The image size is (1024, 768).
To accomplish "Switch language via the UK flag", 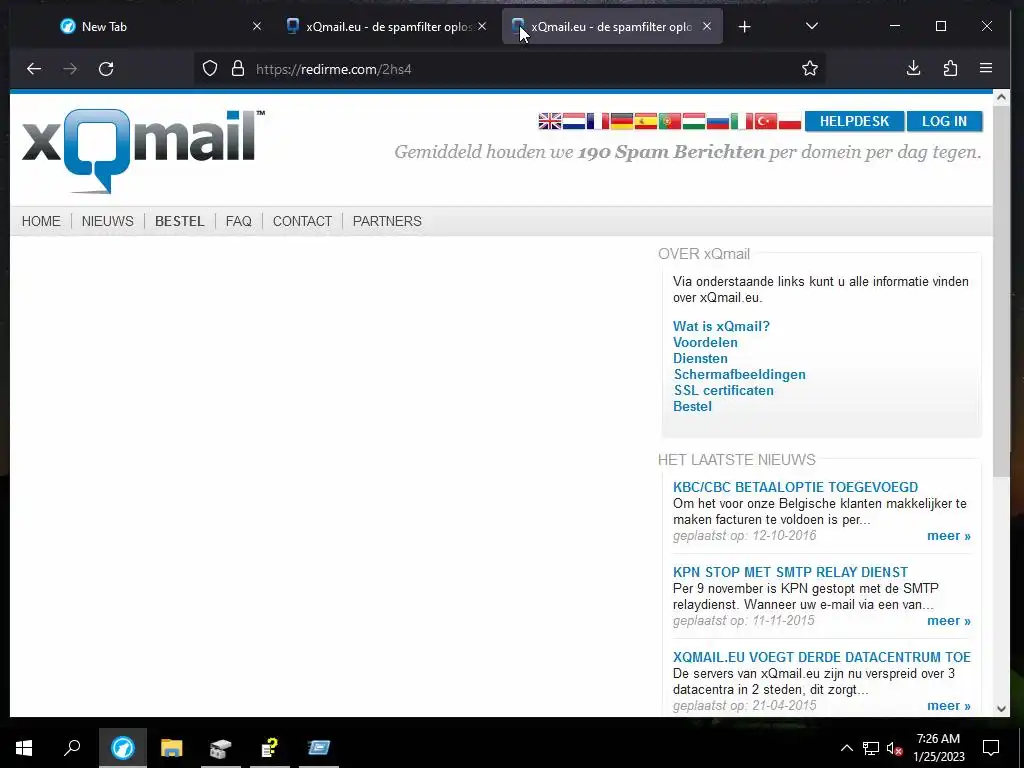I will tap(550, 121).
